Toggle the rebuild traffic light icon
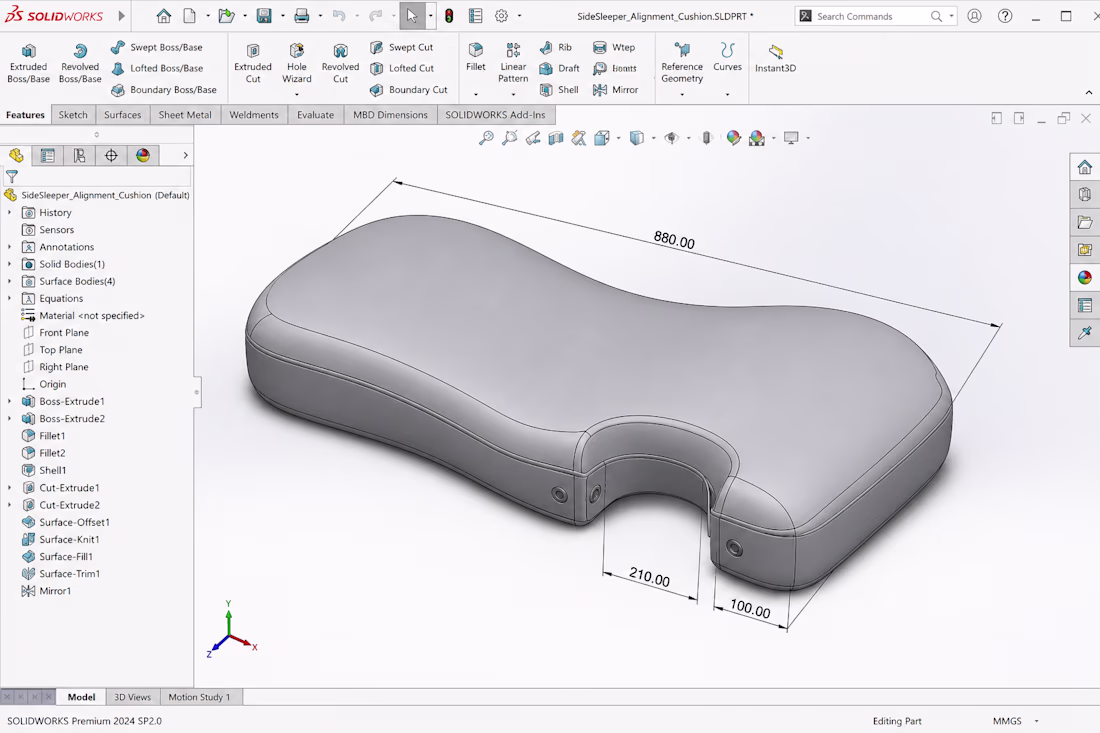 [x=449, y=15]
